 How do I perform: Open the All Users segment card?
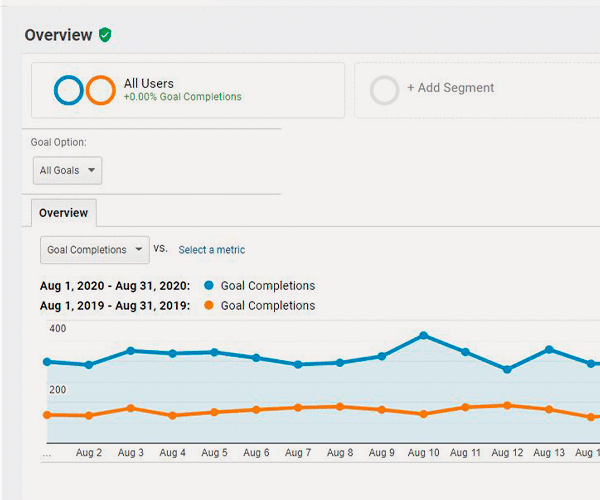click(x=188, y=90)
